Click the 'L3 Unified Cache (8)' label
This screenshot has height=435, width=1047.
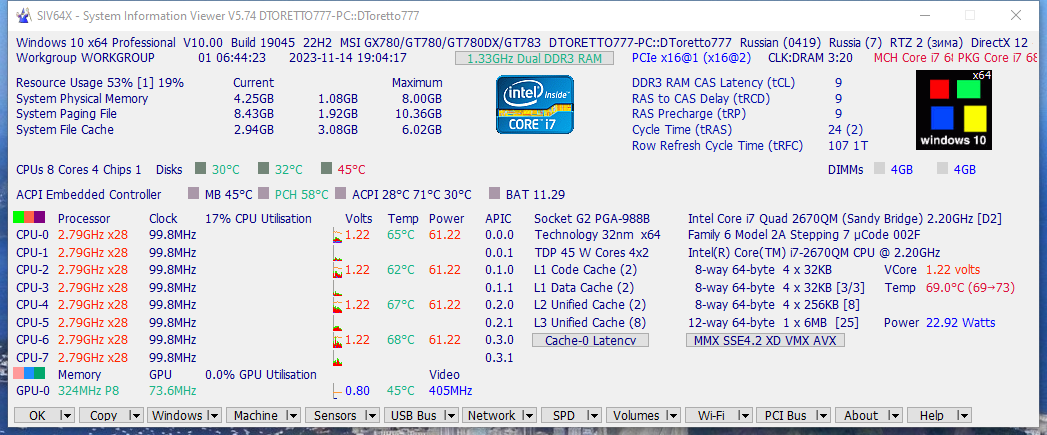point(590,323)
